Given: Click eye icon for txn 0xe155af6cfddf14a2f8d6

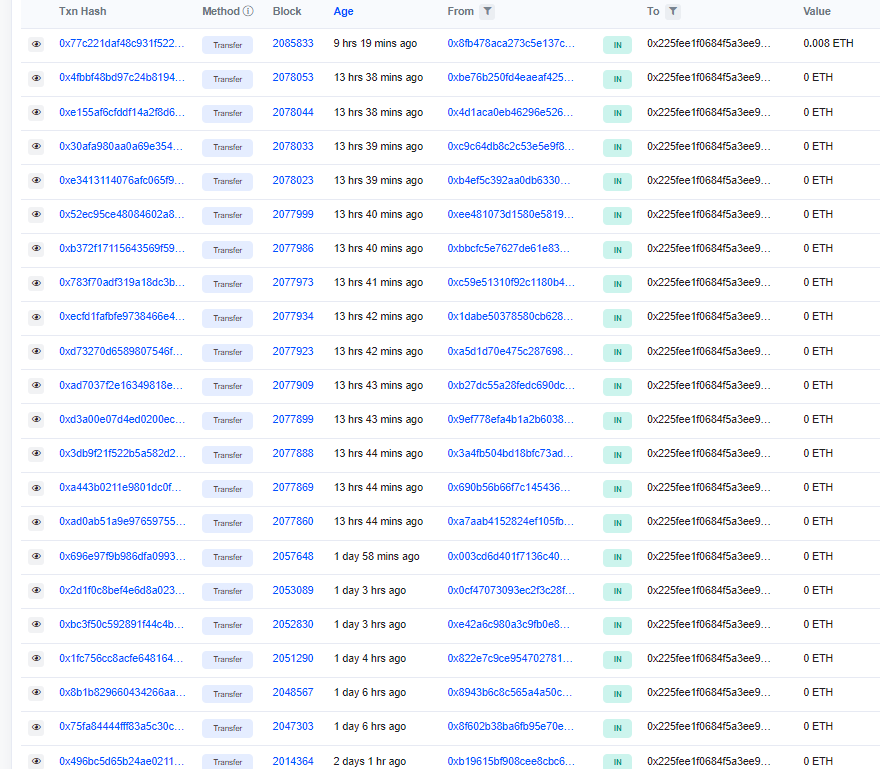Looking at the screenshot, I should 36,112.
